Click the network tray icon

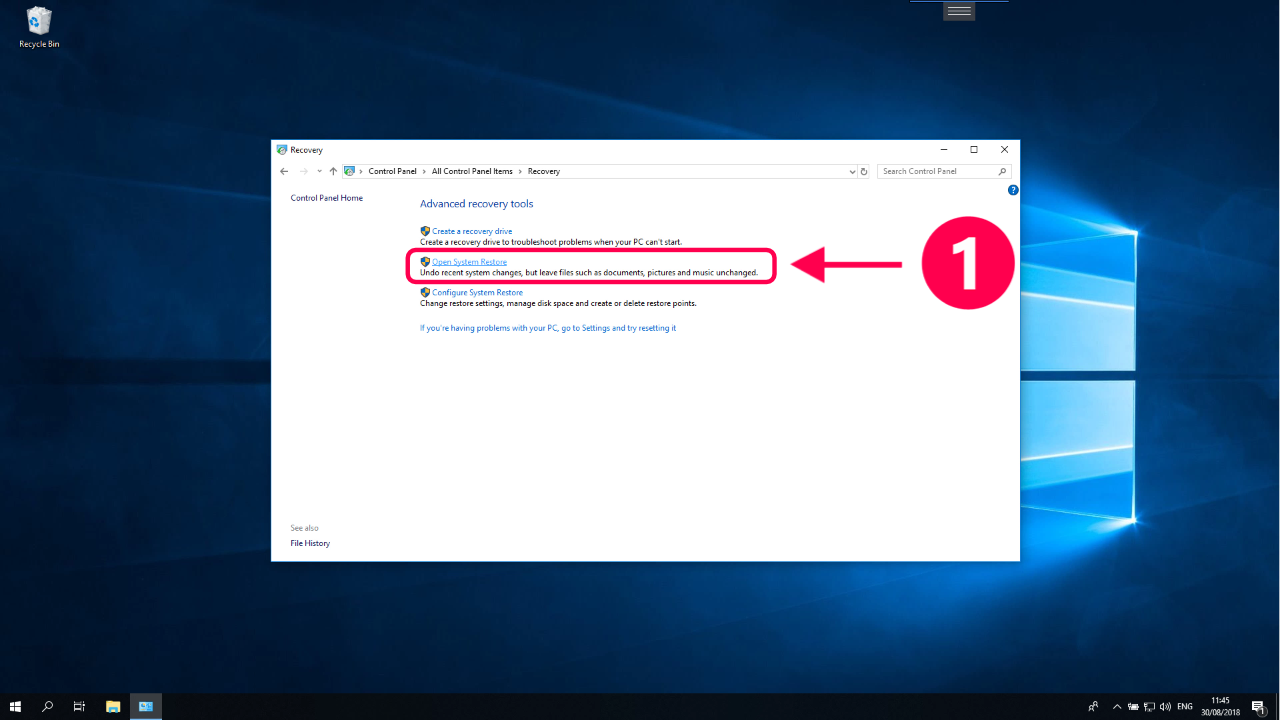[x=1149, y=706]
